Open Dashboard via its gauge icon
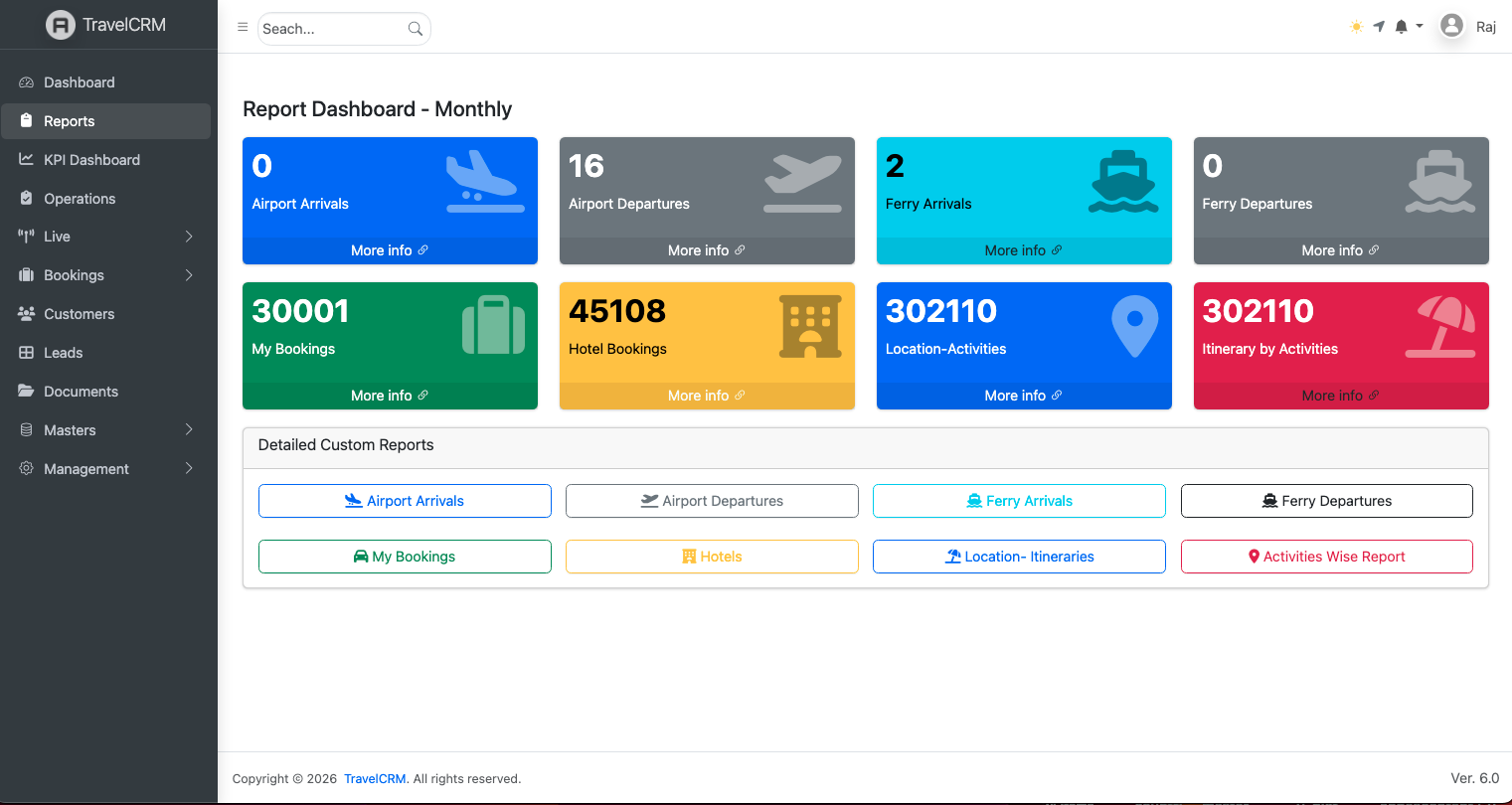This screenshot has width=1512, height=805. 27,82
